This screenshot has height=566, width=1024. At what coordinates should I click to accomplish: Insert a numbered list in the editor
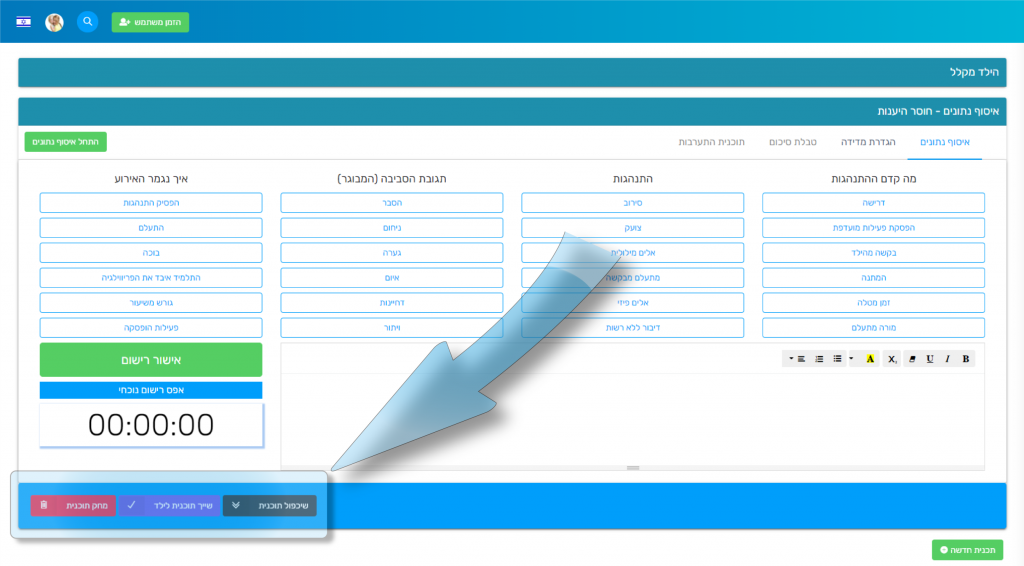pyautogui.click(x=819, y=359)
